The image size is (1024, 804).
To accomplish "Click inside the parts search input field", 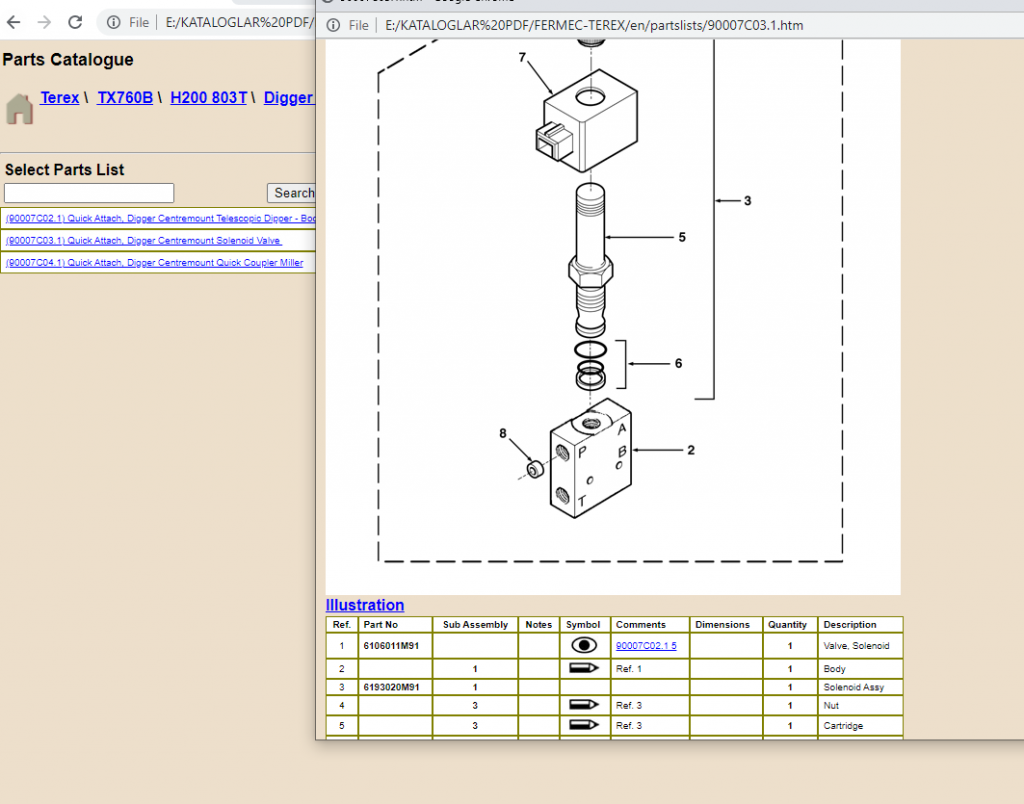I will pyautogui.click(x=88, y=192).
